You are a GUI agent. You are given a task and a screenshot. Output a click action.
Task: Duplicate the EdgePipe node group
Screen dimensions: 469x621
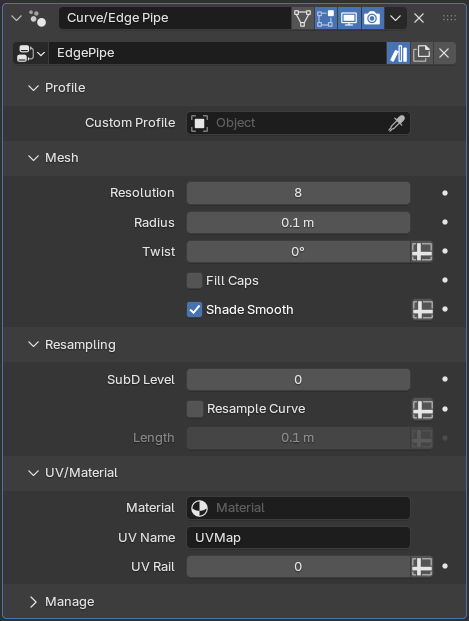click(x=421, y=53)
